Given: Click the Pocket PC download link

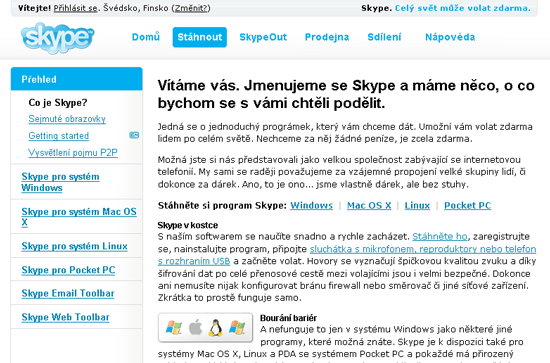Looking at the screenshot, I should 468,206.
